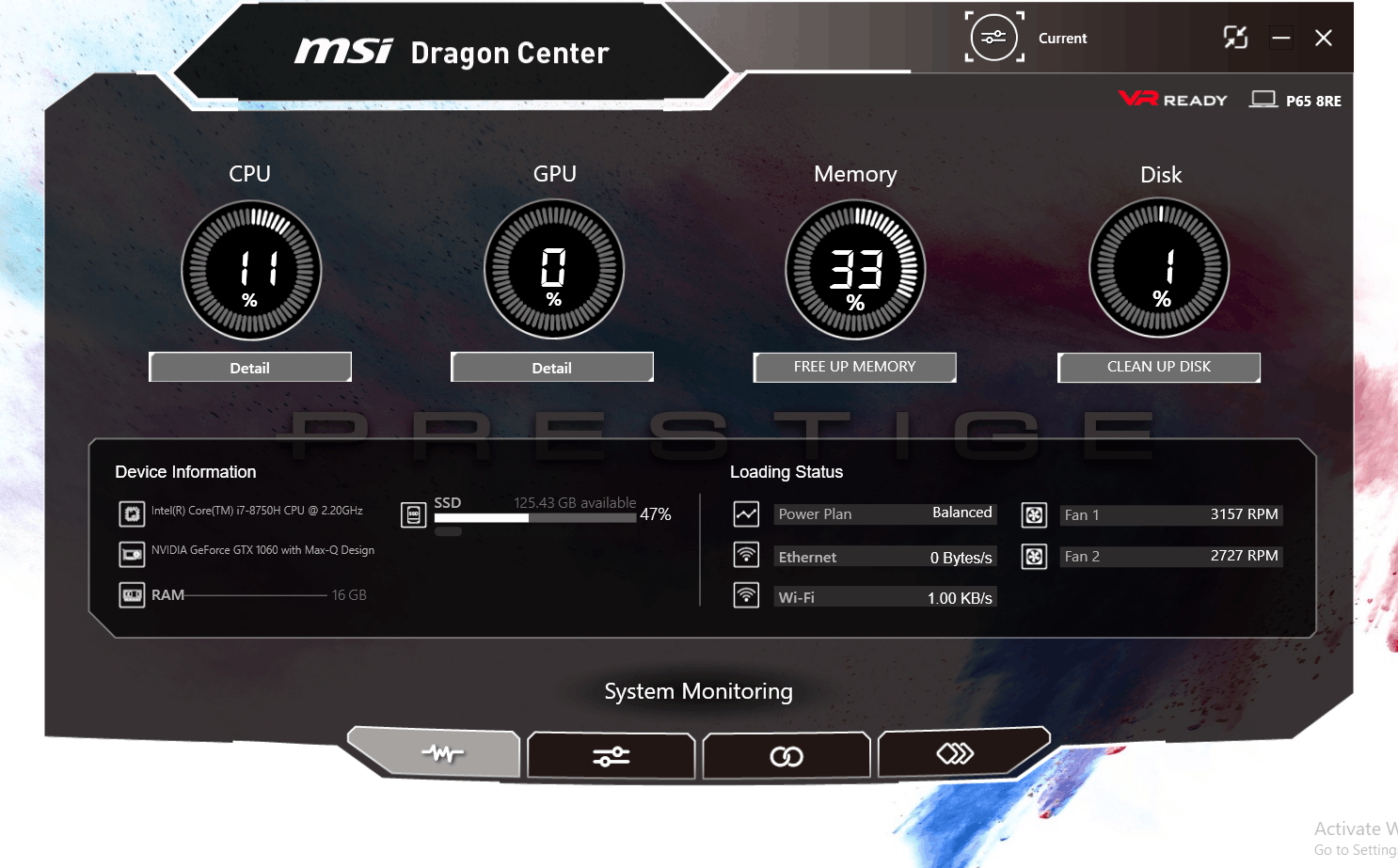Screen dimensions: 1398x868
Task: Click the System Monitoring title text
Action: 698,691
